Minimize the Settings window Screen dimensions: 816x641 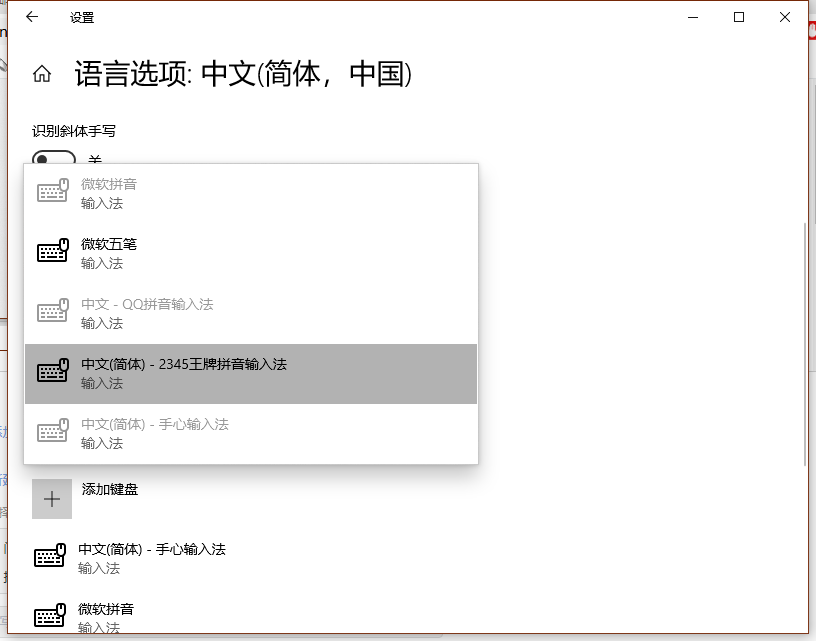pos(693,17)
